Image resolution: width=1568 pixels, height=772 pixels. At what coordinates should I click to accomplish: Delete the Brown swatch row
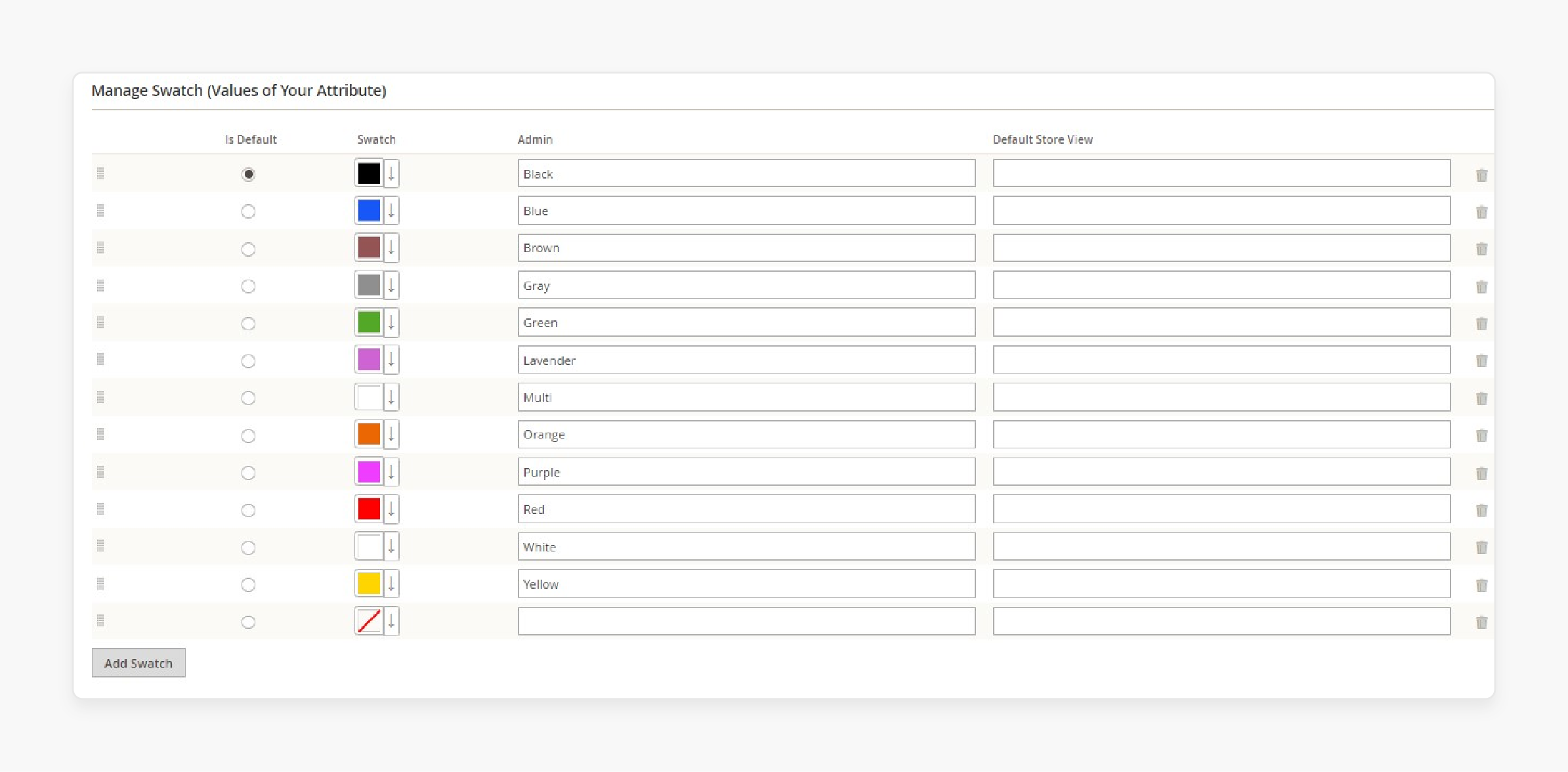tap(1481, 249)
